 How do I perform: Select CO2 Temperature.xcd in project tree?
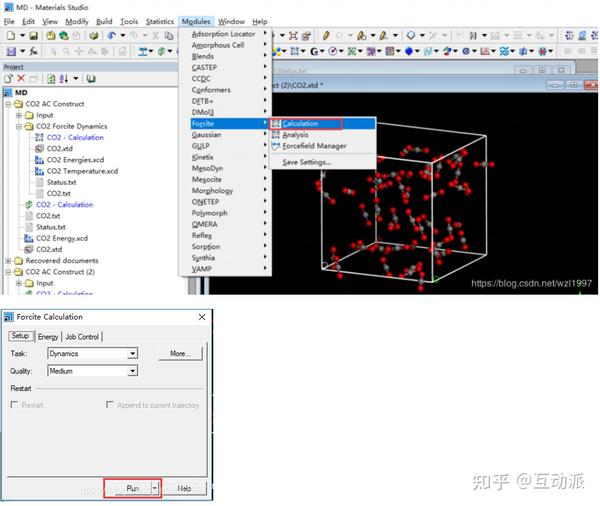coord(82,171)
